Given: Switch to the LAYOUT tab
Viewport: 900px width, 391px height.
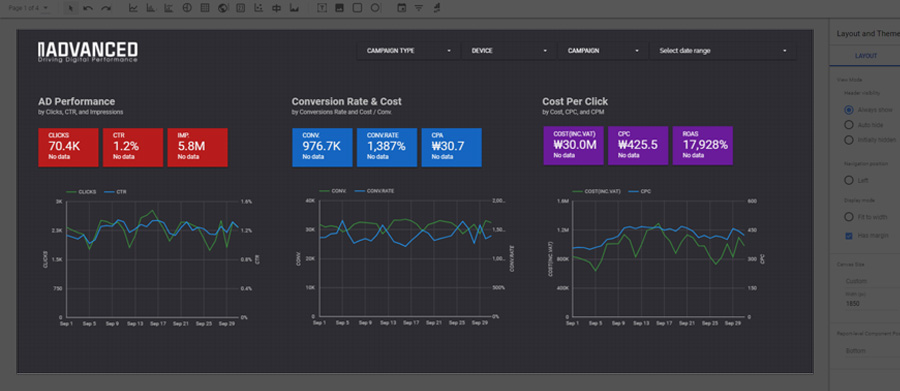Looking at the screenshot, I should pyautogui.click(x=866, y=56).
